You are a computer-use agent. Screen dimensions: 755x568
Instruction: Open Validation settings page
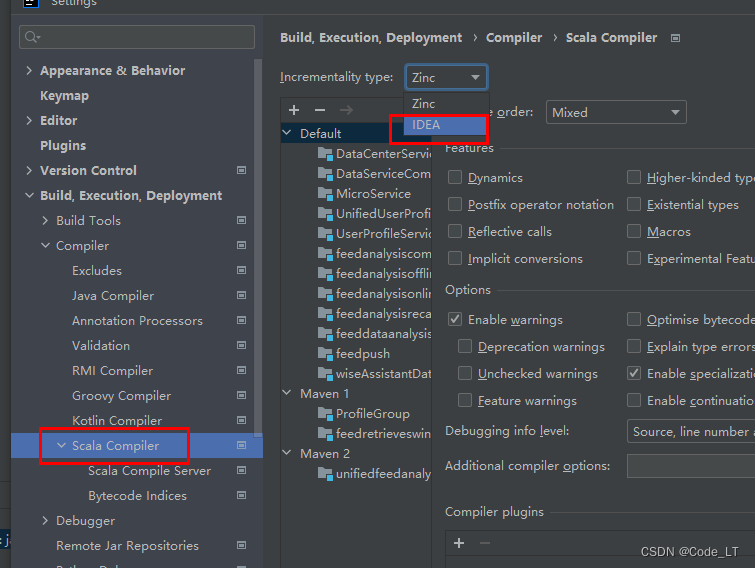101,346
